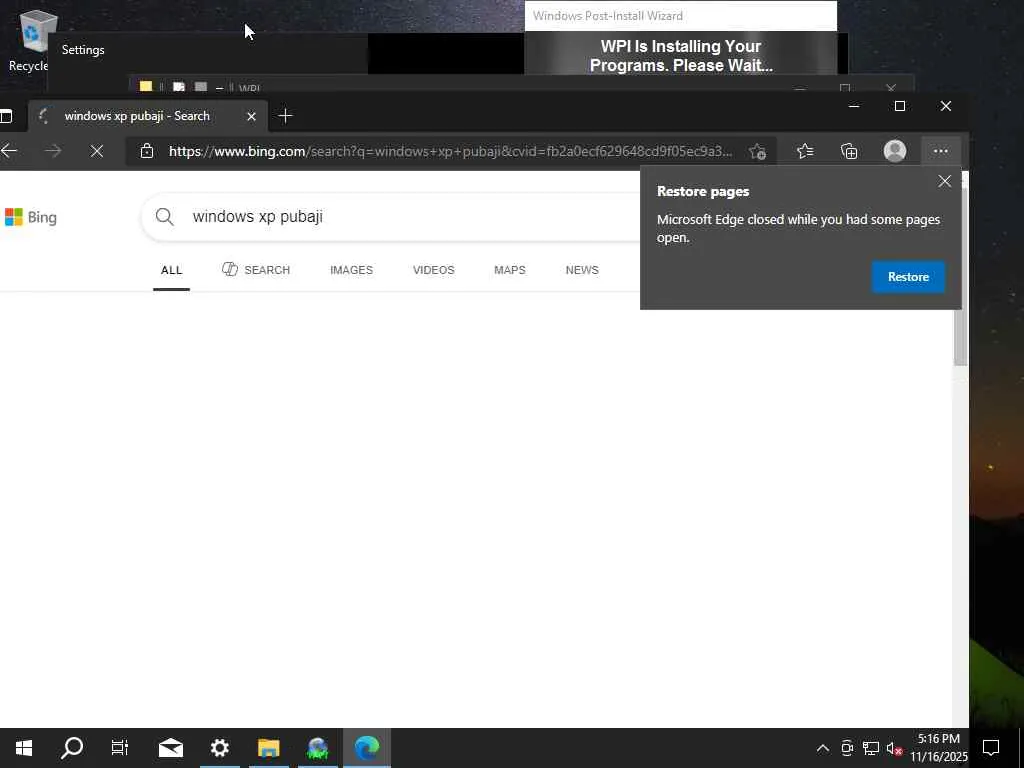Switch to the IMAGES tab
The image size is (1024, 768).
351,270
